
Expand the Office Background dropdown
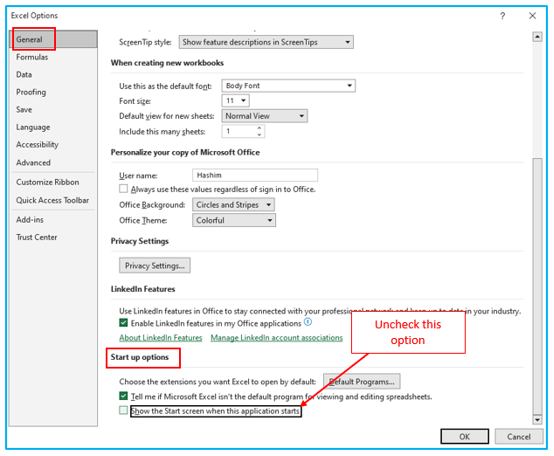pyautogui.click(x=233, y=205)
